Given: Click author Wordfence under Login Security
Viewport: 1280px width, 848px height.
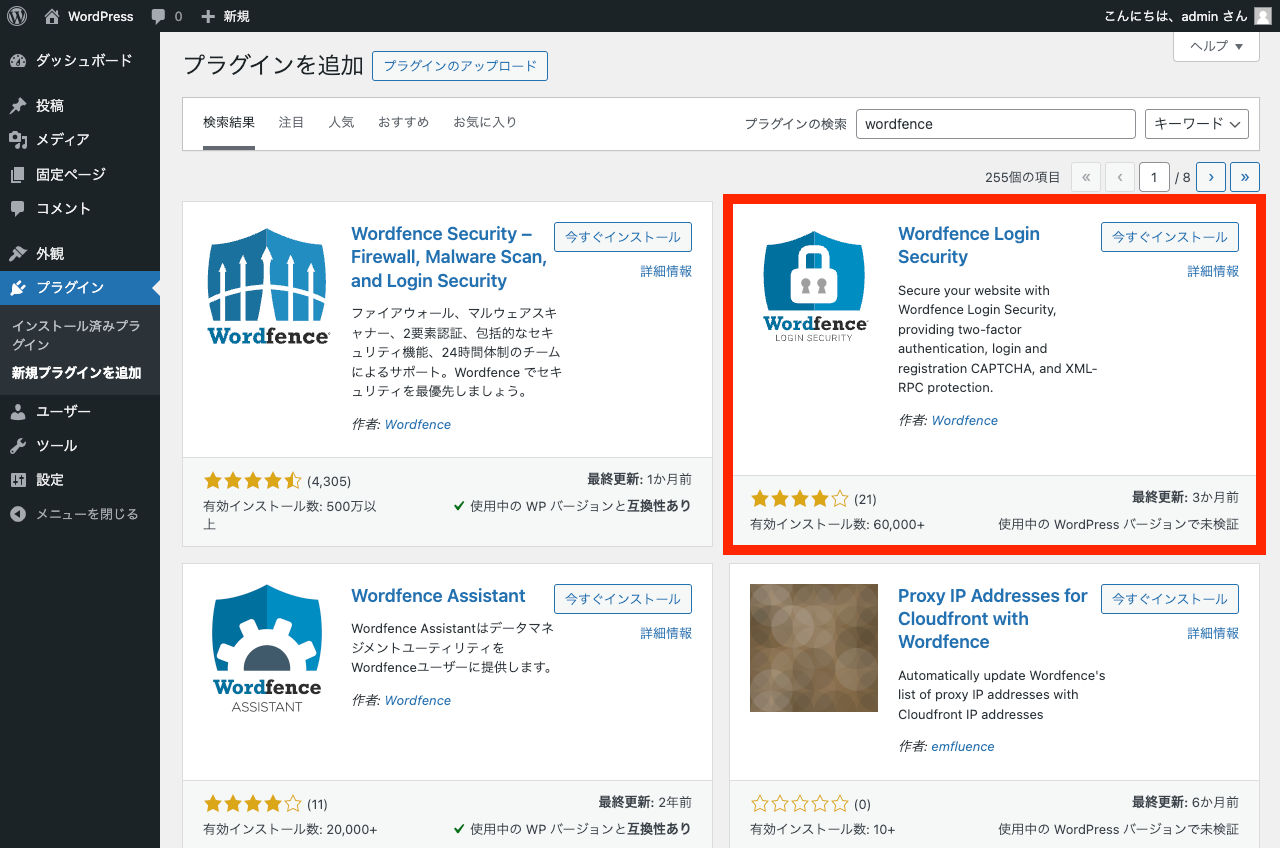Looking at the screenshot, I should 965,420.
